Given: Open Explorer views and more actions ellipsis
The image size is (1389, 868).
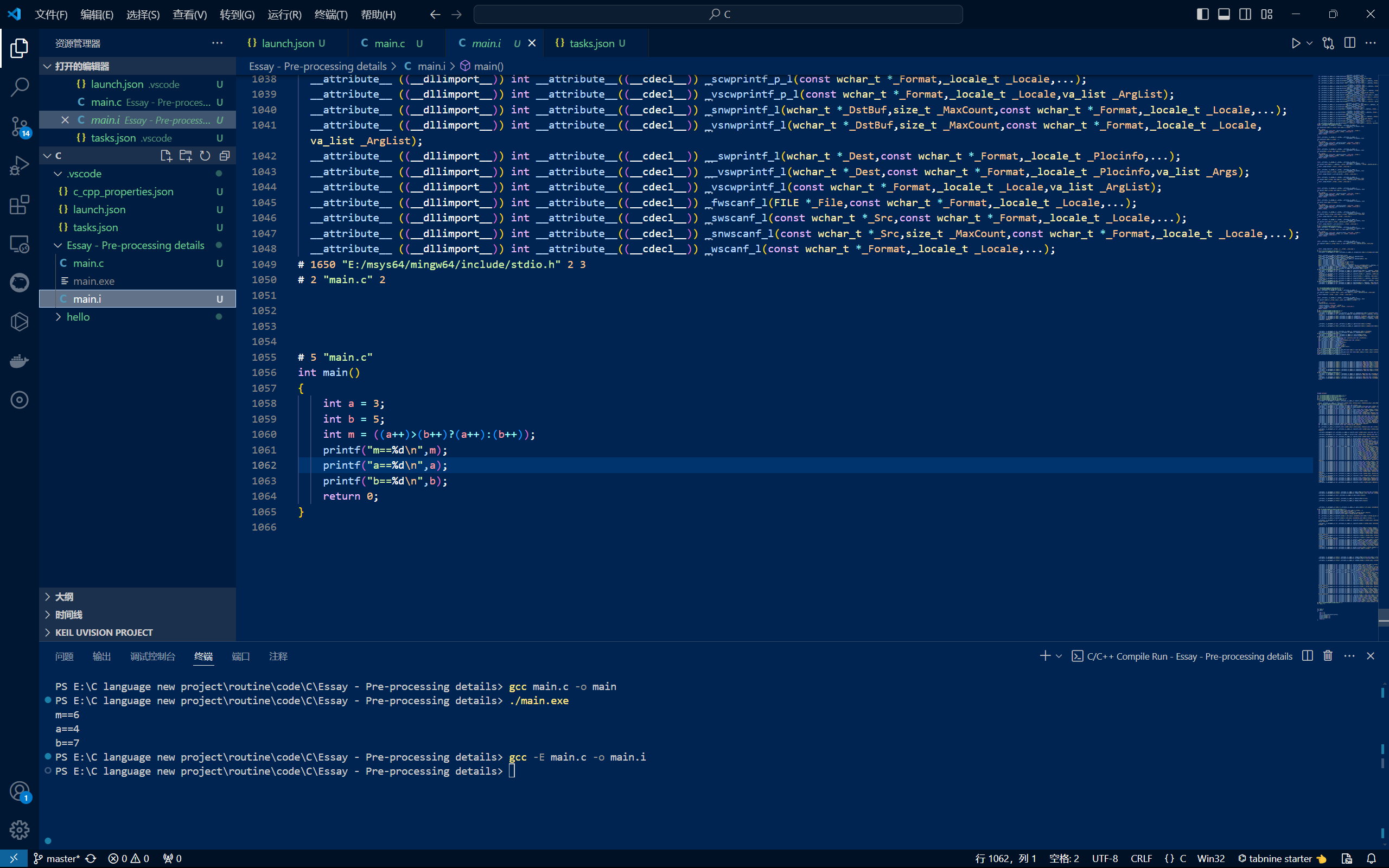Looking at the screenshot, I should (217, 43).
